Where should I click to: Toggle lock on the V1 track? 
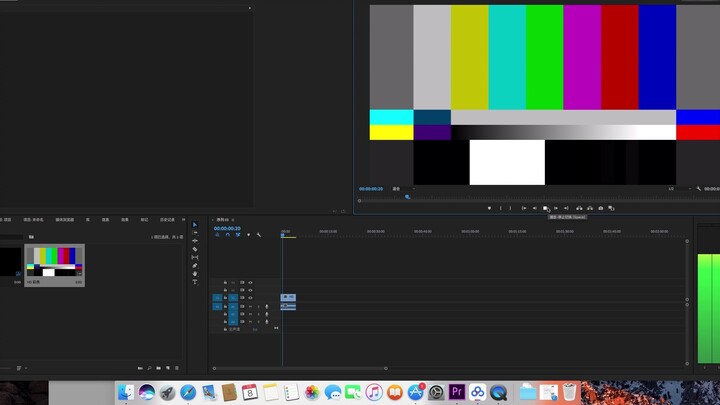(x=225, y=298)
